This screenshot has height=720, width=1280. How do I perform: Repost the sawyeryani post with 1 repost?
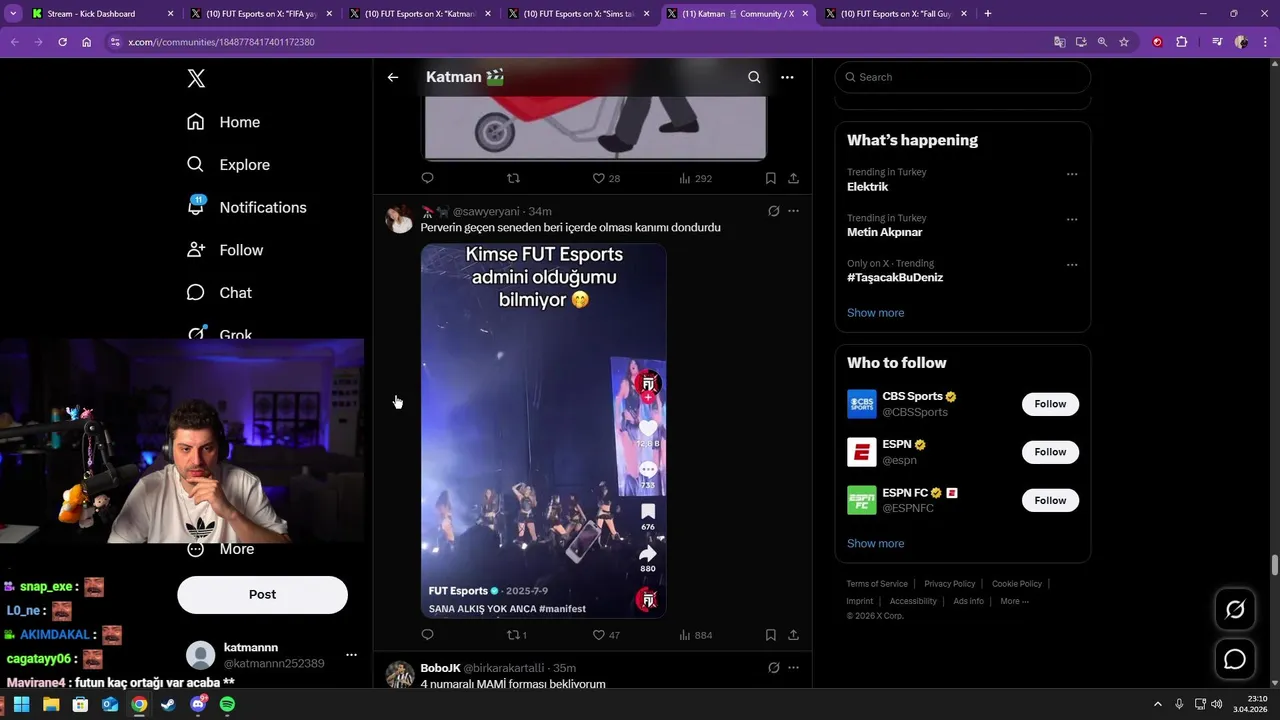[516, 634]
